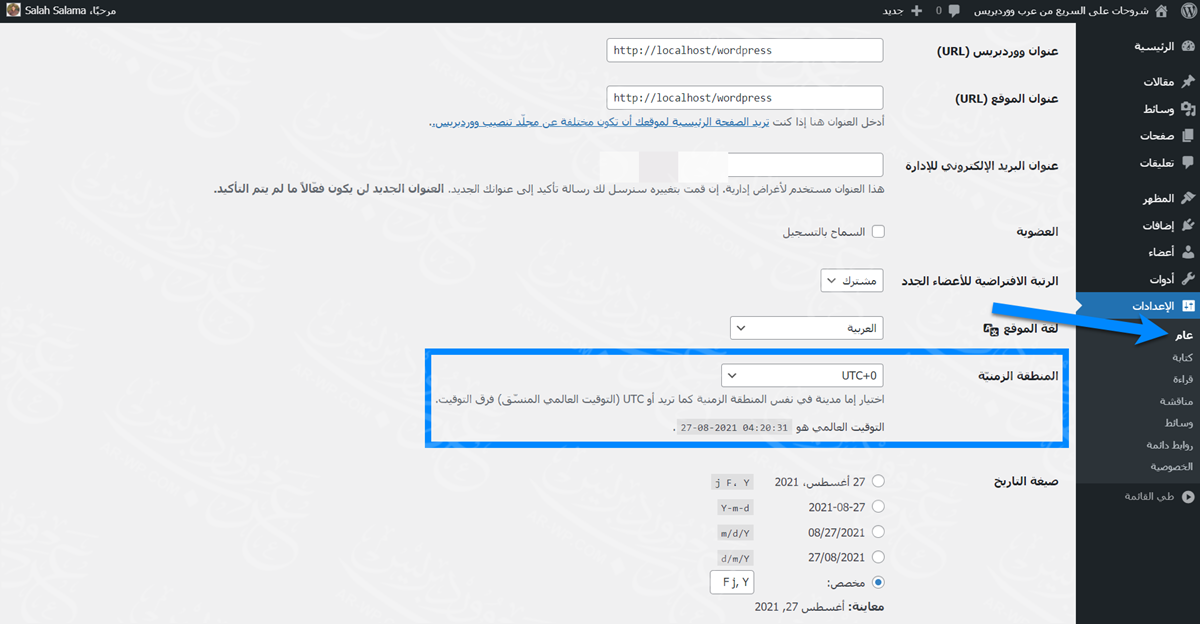Image resolution: width=1200 pixels, height=624 pixels.
Task: Select the مخصص custom date format radio
Action: pyautogui.click(x=878, y=582)
